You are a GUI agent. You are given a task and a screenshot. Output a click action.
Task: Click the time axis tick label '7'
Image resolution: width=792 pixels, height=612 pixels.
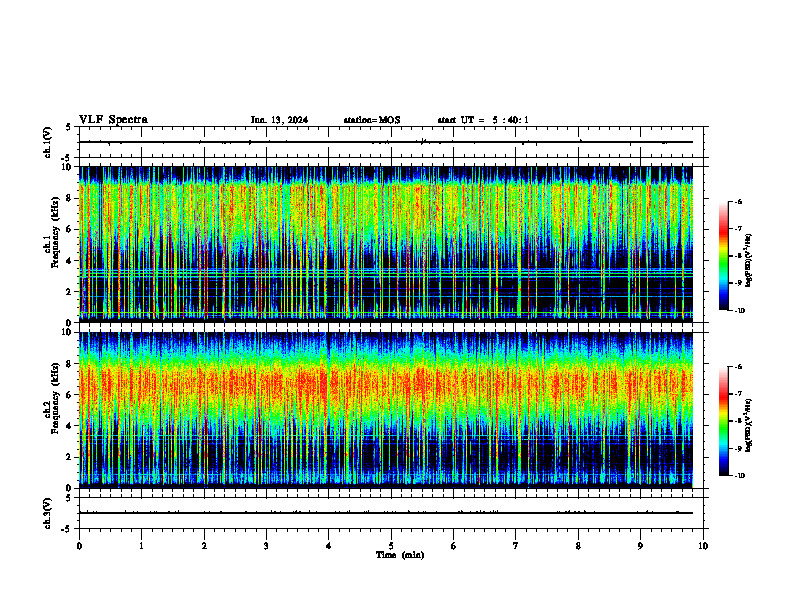516,546
